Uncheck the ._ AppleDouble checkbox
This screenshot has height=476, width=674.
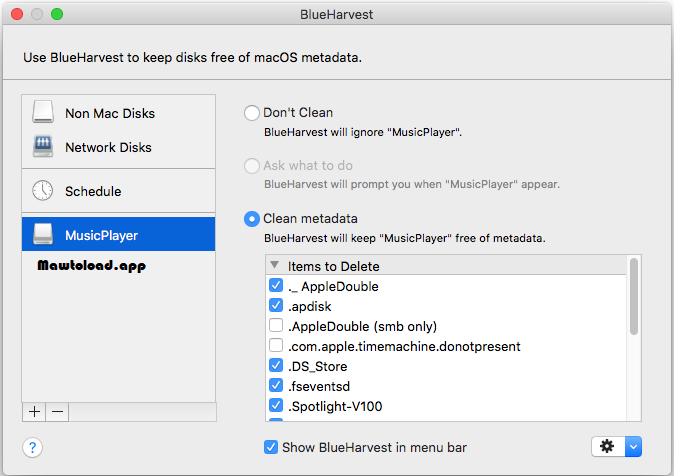[276, 285]
